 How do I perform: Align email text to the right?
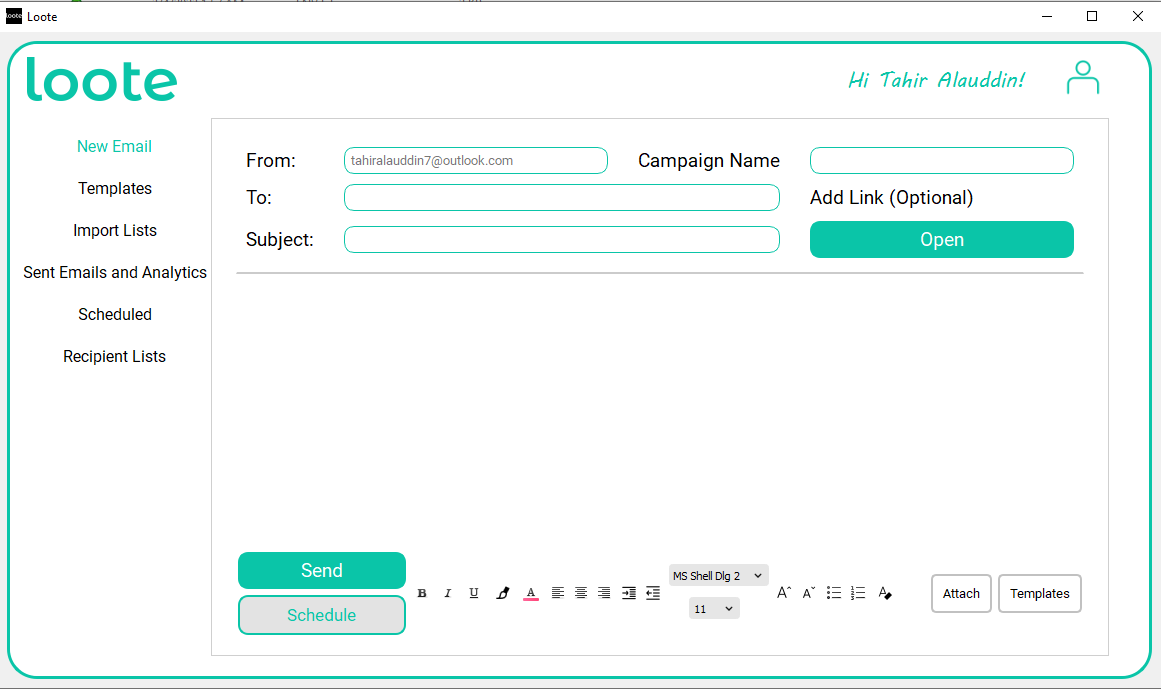coord(604,593)
